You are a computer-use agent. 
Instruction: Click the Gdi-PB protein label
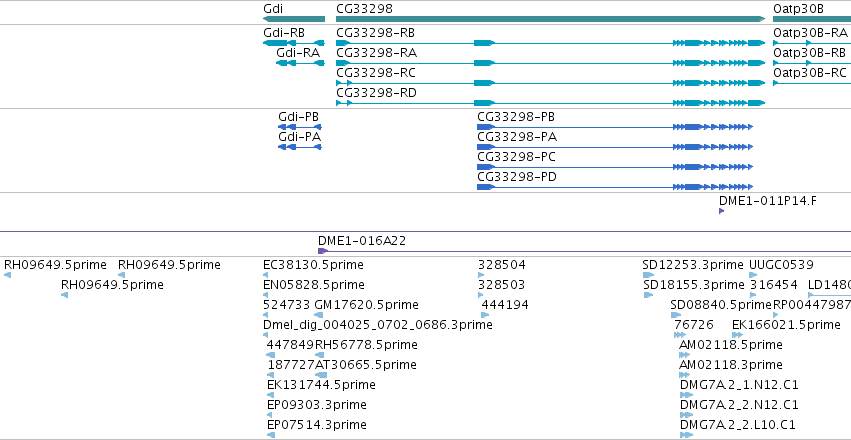299,117
